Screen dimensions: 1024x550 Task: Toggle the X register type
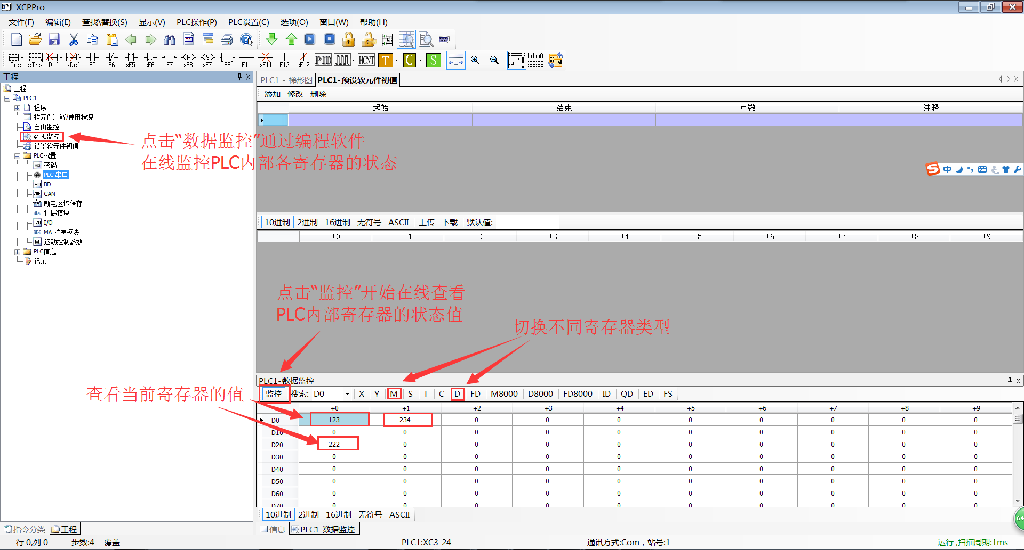click(x=361, y=394)
